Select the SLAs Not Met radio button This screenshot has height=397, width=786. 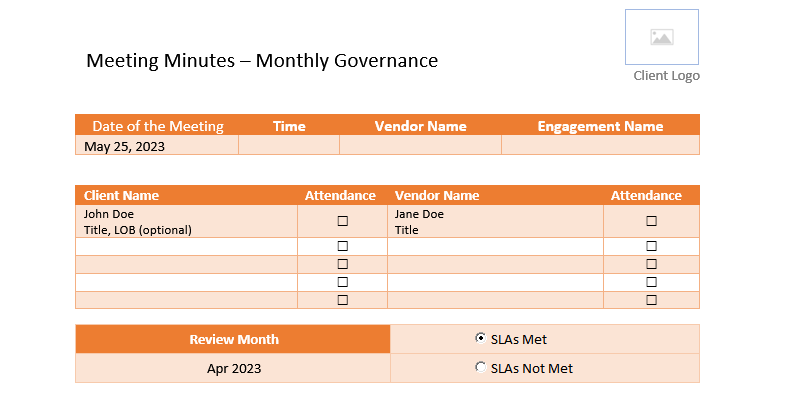(x=480, y=367)
